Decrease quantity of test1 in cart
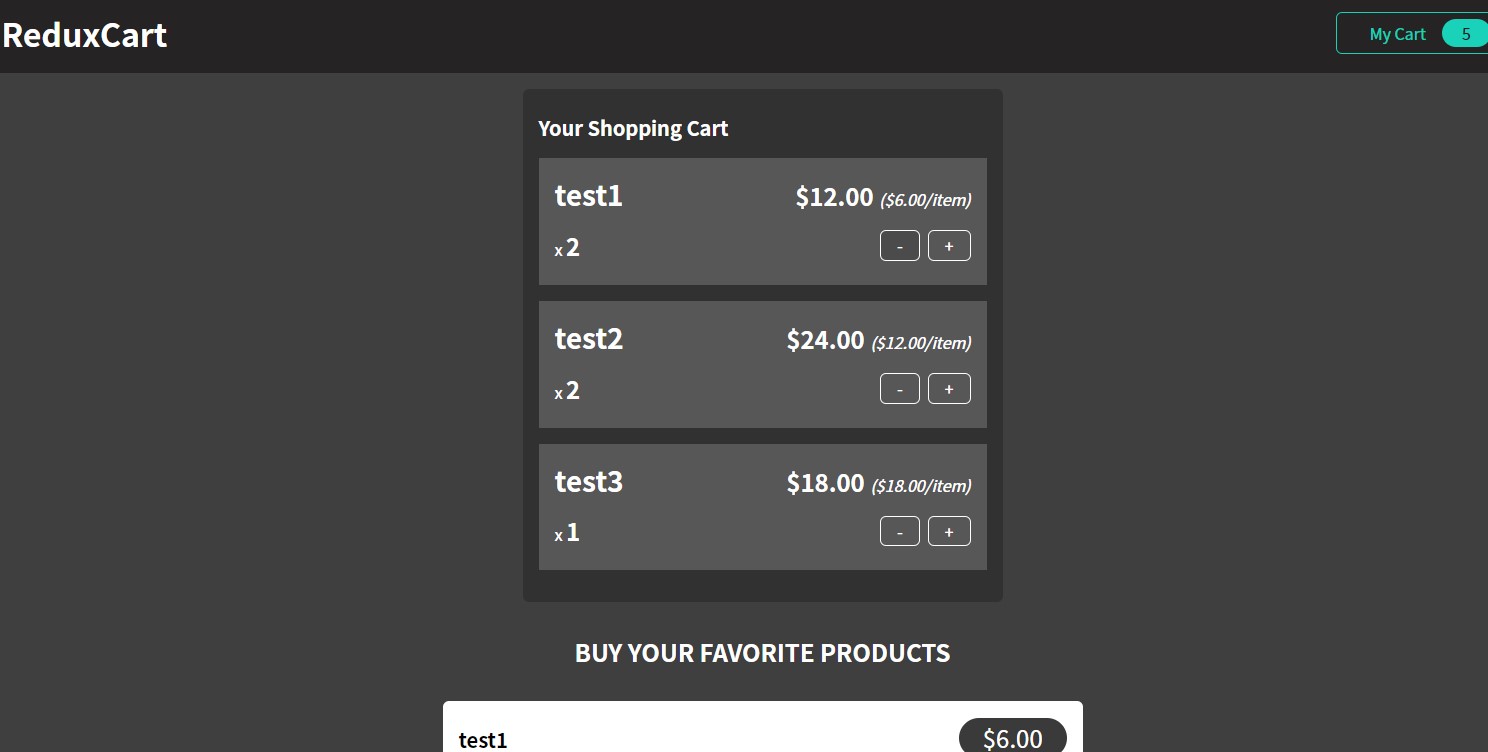 click(899, 245)
